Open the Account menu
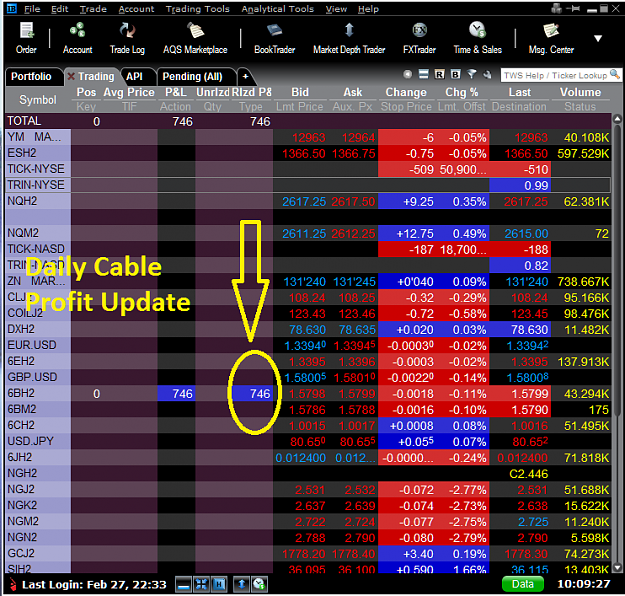The image size is (625, 596). point(136,9)
